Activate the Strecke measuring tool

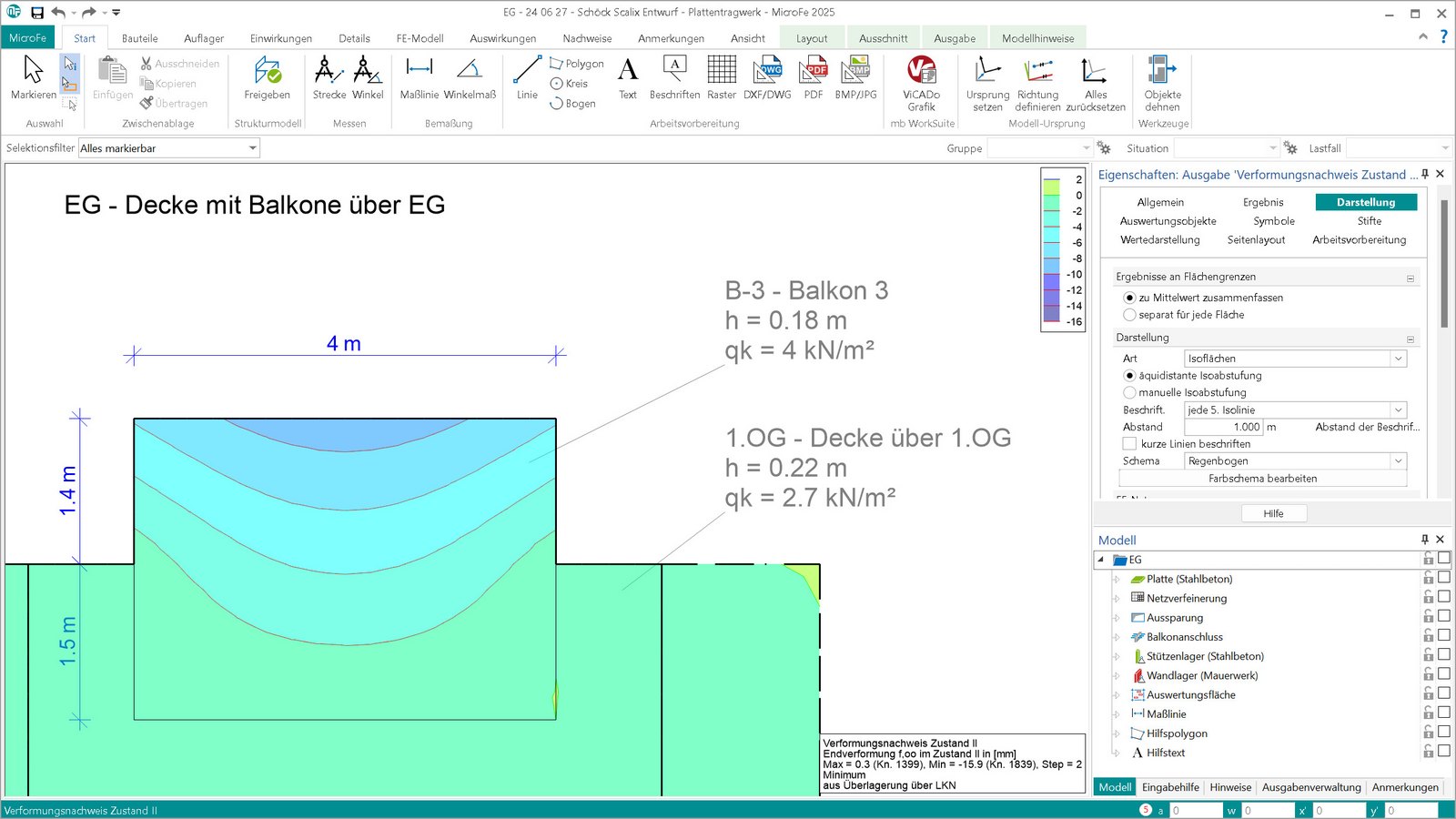tap(329, 77)
